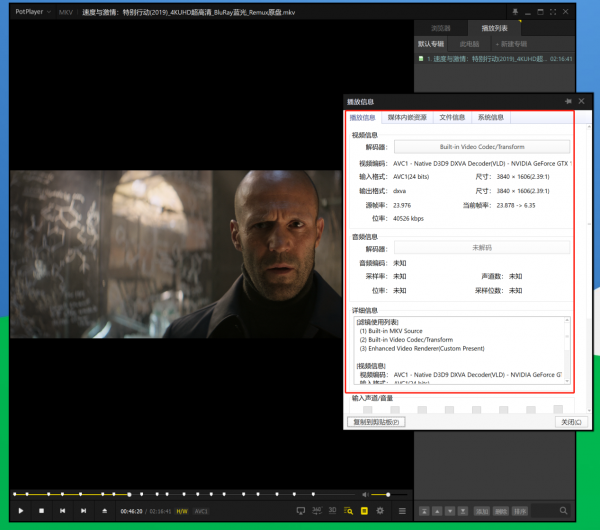Click the playlist search magnifier icon
The image size is (600, 530).
click(564, 511)
